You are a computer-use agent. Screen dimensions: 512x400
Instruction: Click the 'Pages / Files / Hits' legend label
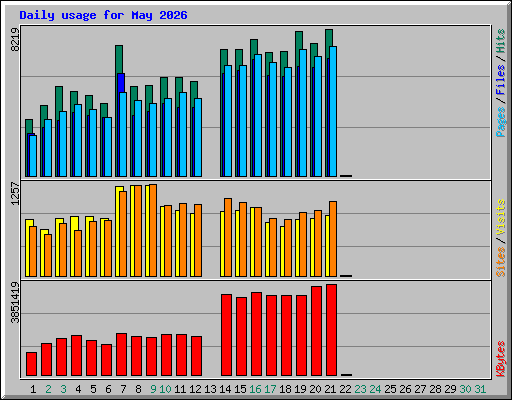pyautogui.click(x=500, y=83)
